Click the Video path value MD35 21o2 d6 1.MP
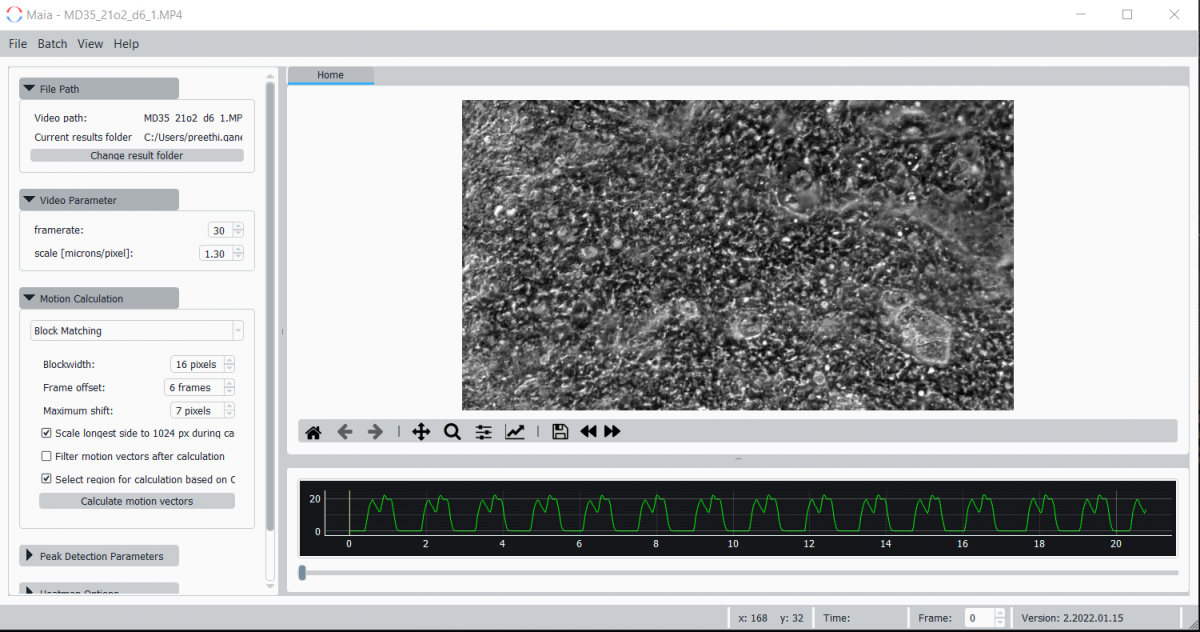This screenshot has height=632, width=1200. pos(193,118)
